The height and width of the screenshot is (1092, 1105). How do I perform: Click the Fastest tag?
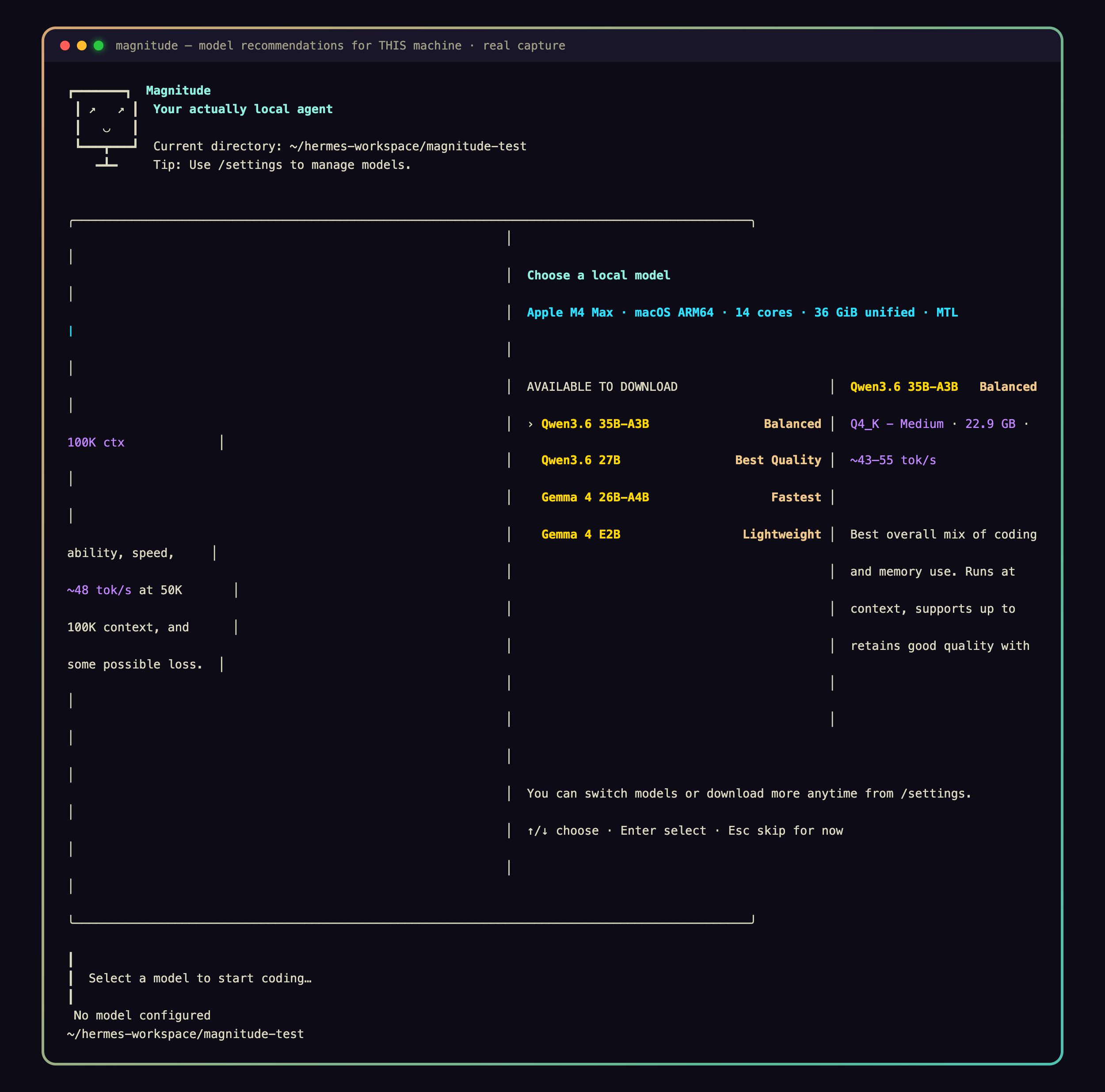tap(796, 498)
